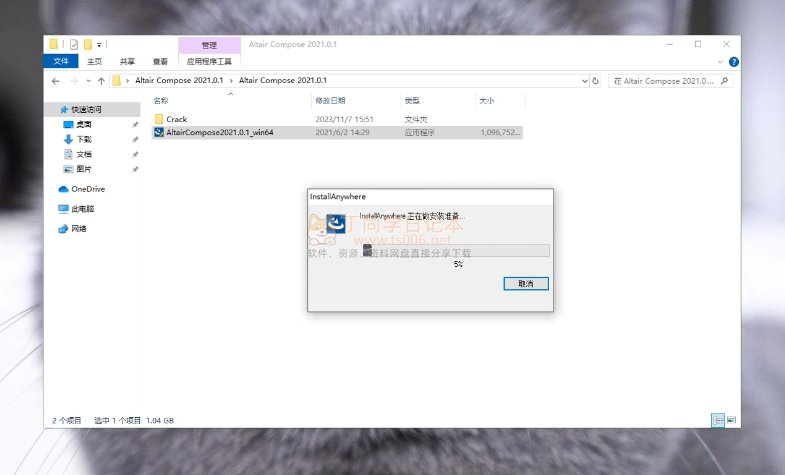Open 图片 (Pictures) in the sidebar
785x475 pixels.
click(x=84, y=169)
